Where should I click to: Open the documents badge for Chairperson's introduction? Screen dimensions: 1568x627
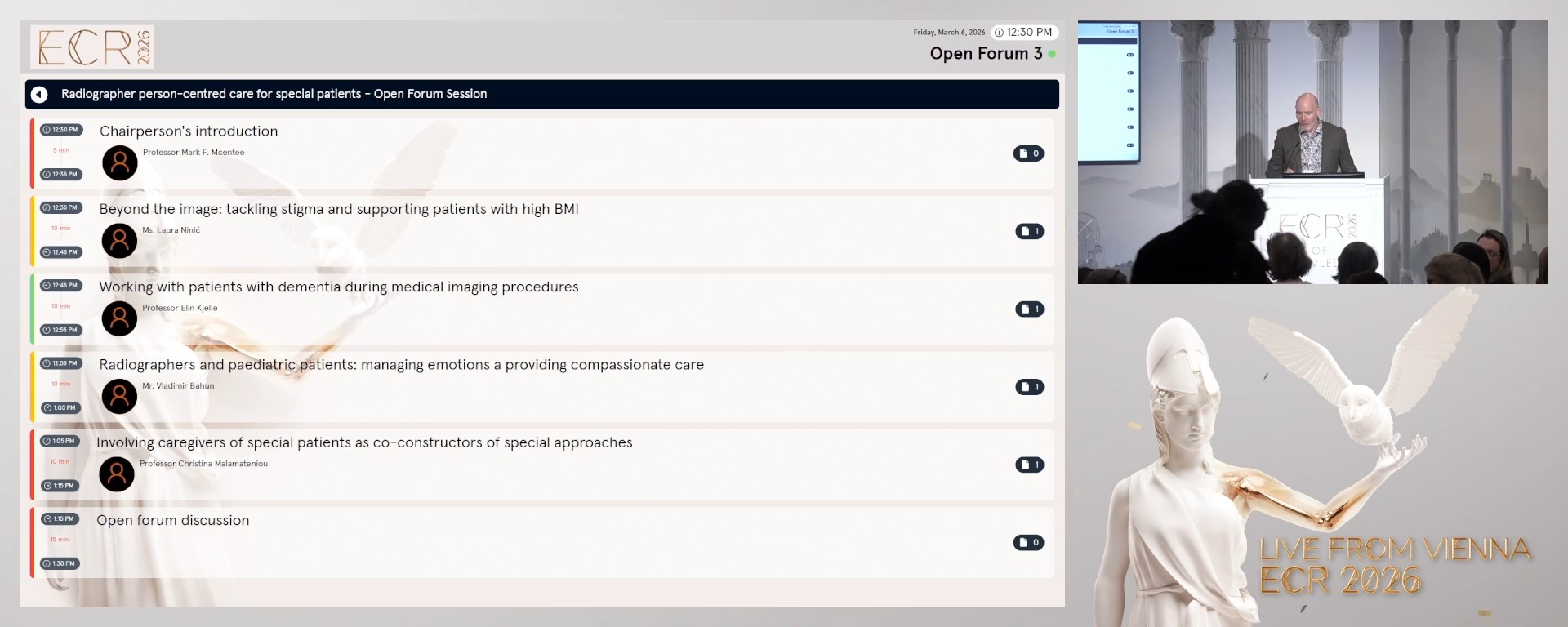(x=1029, y=153)
